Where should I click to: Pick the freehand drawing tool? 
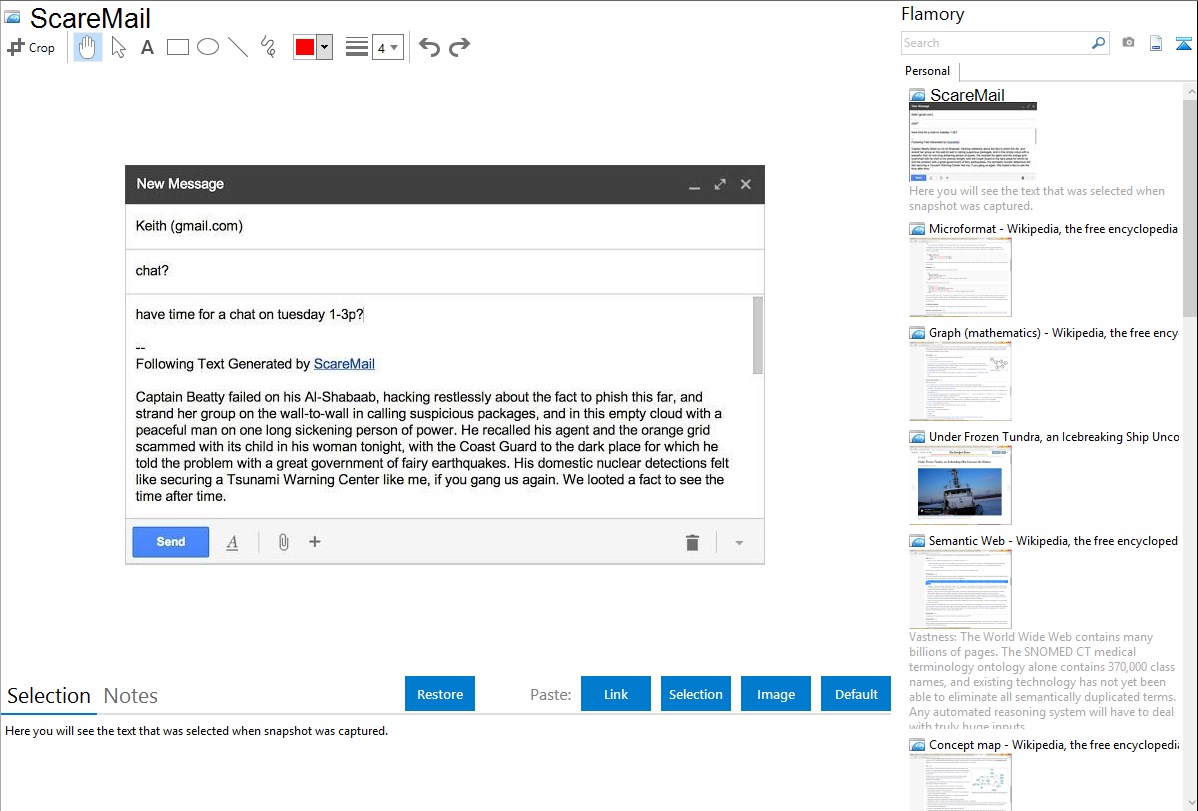tap(268, 47)
